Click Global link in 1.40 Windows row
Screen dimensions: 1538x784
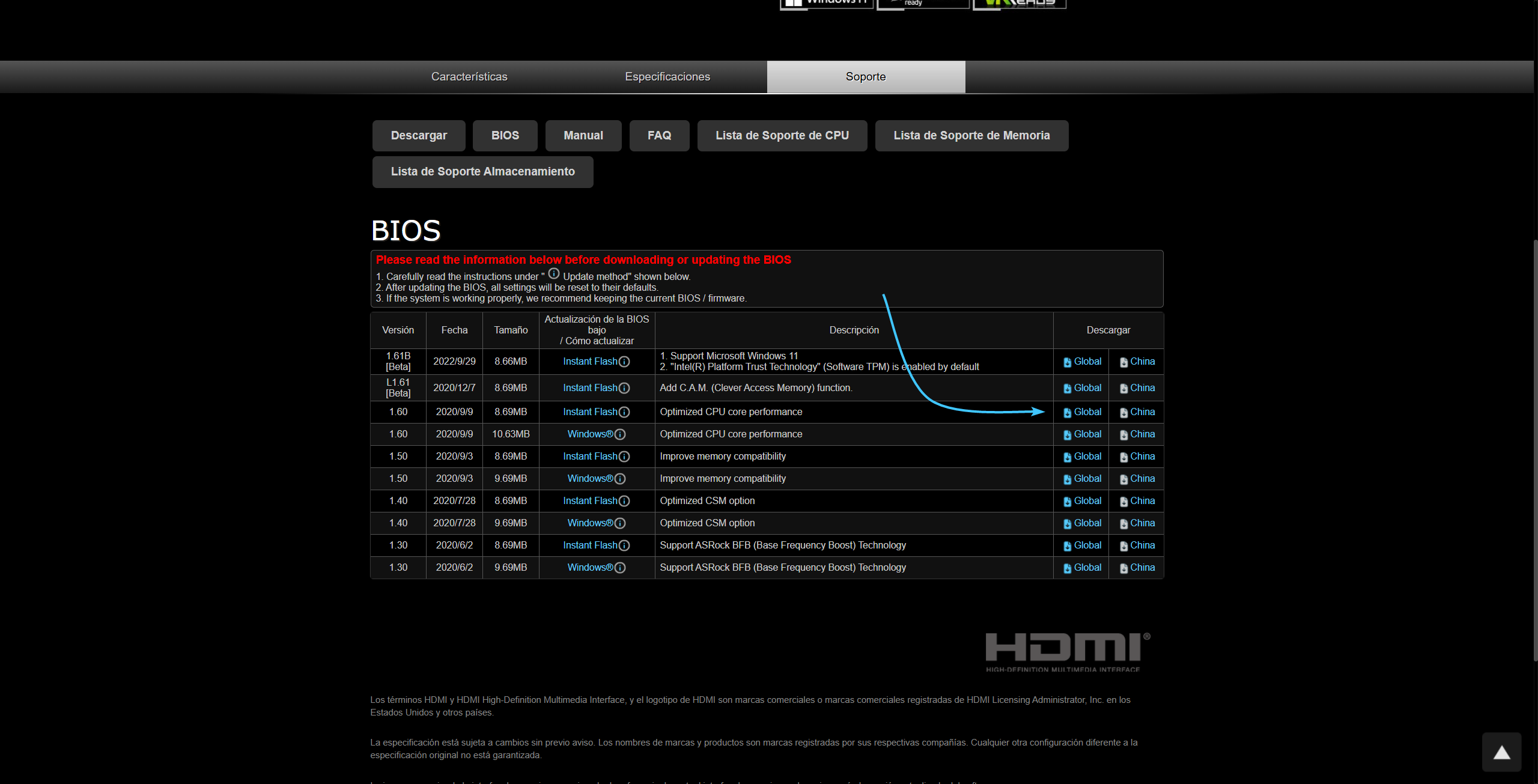[1087, 523]
